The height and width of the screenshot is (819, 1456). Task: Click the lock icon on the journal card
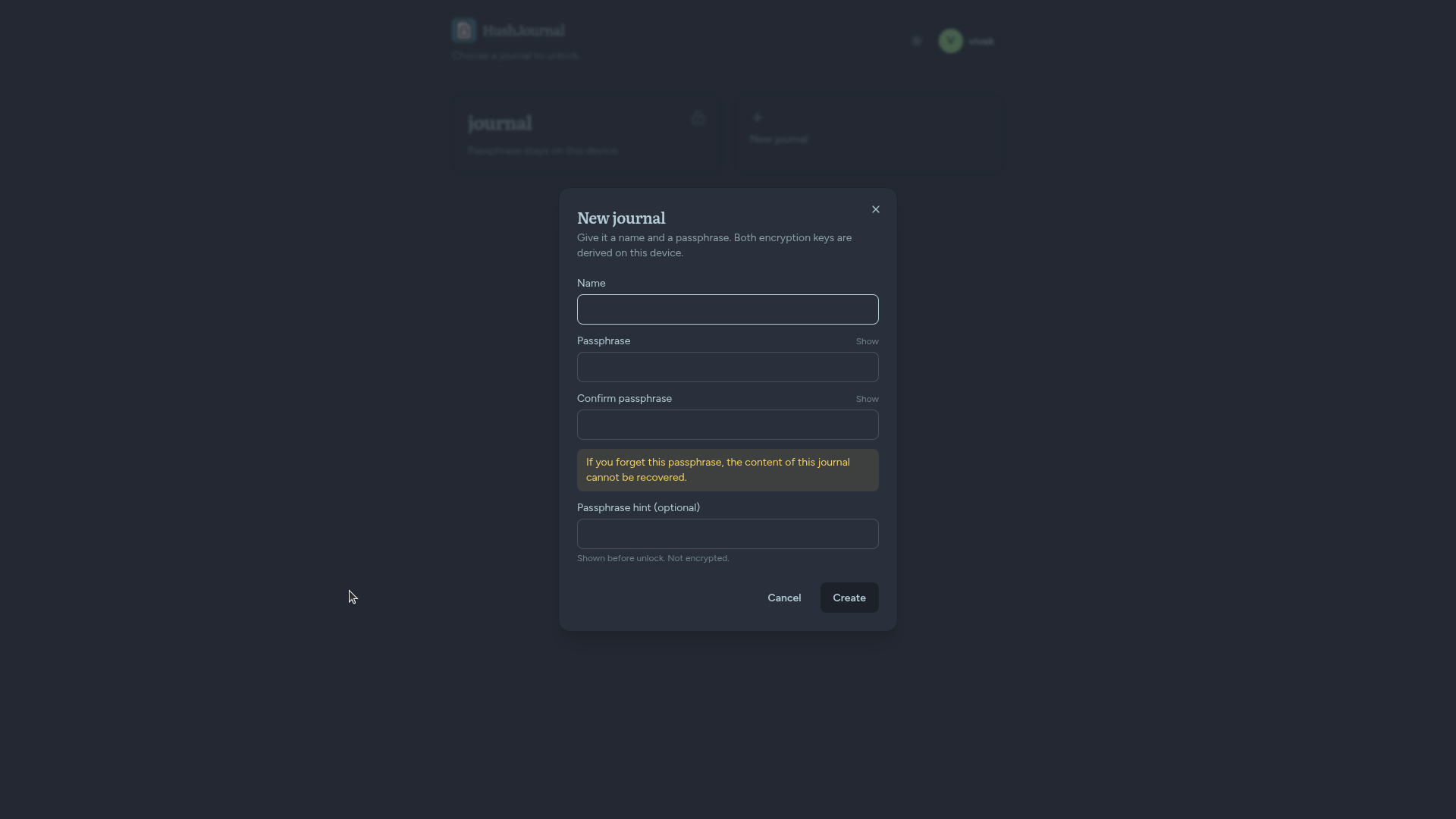click(698, 118)
